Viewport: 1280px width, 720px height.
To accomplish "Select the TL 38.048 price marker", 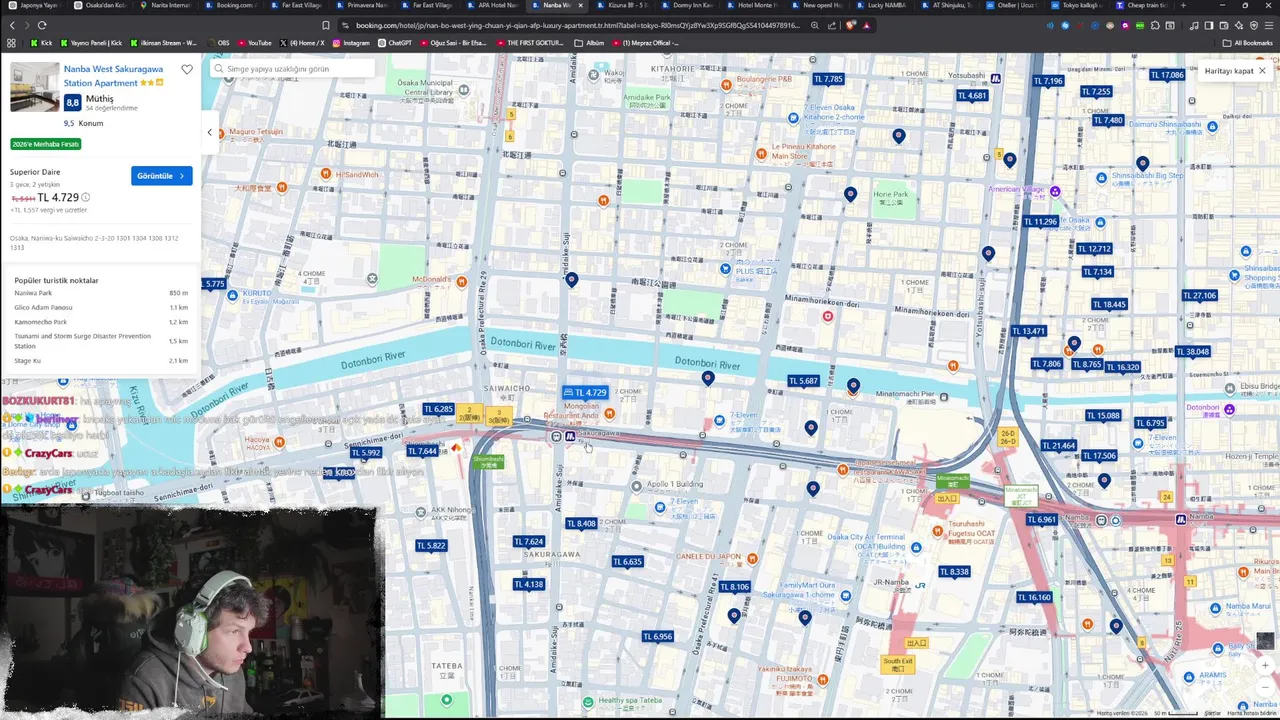I will (1192, 352).
